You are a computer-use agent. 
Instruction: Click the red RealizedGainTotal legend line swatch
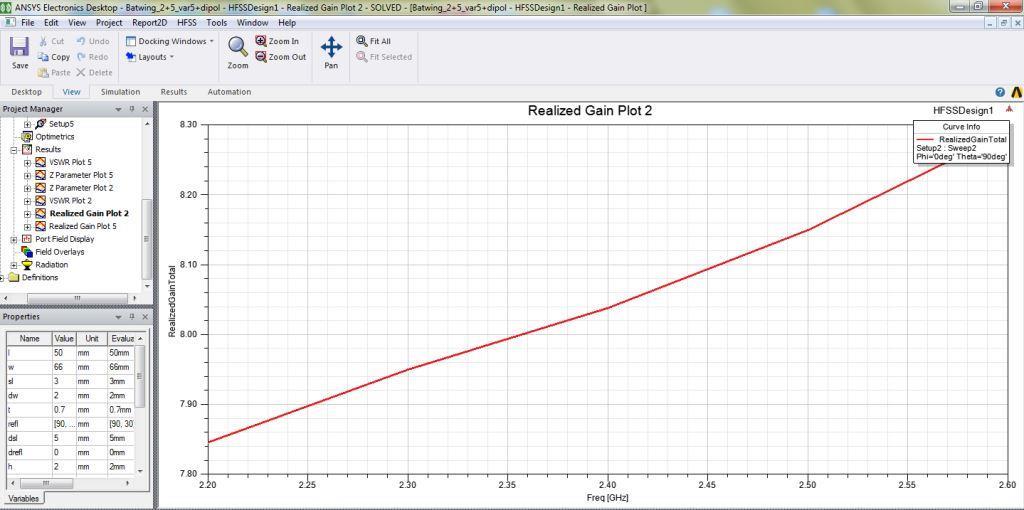pyautogui.click(x=926, y=139)
